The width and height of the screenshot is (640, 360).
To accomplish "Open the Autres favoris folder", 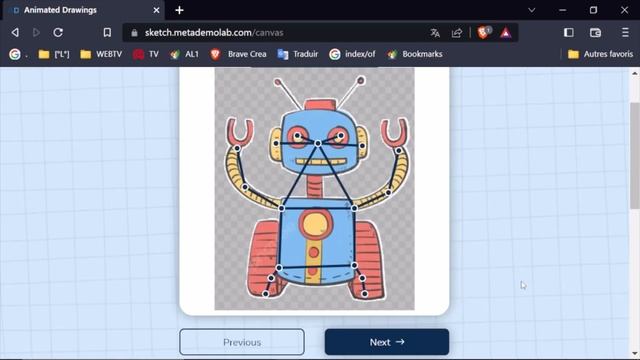I will pyautogui.click(x=600, y=54).
